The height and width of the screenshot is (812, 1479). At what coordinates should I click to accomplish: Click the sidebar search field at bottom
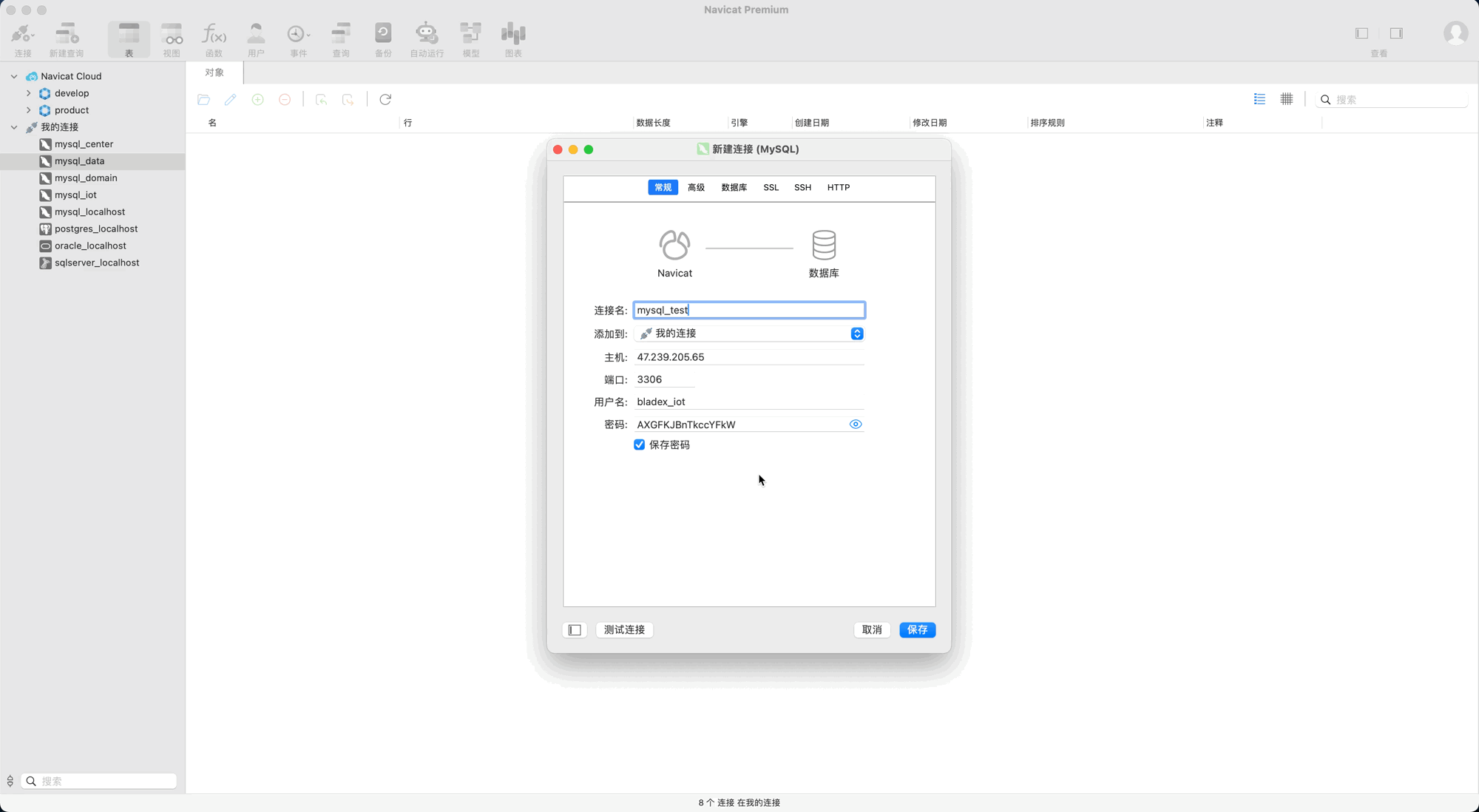pyautogui.click(x=99, y=781)
